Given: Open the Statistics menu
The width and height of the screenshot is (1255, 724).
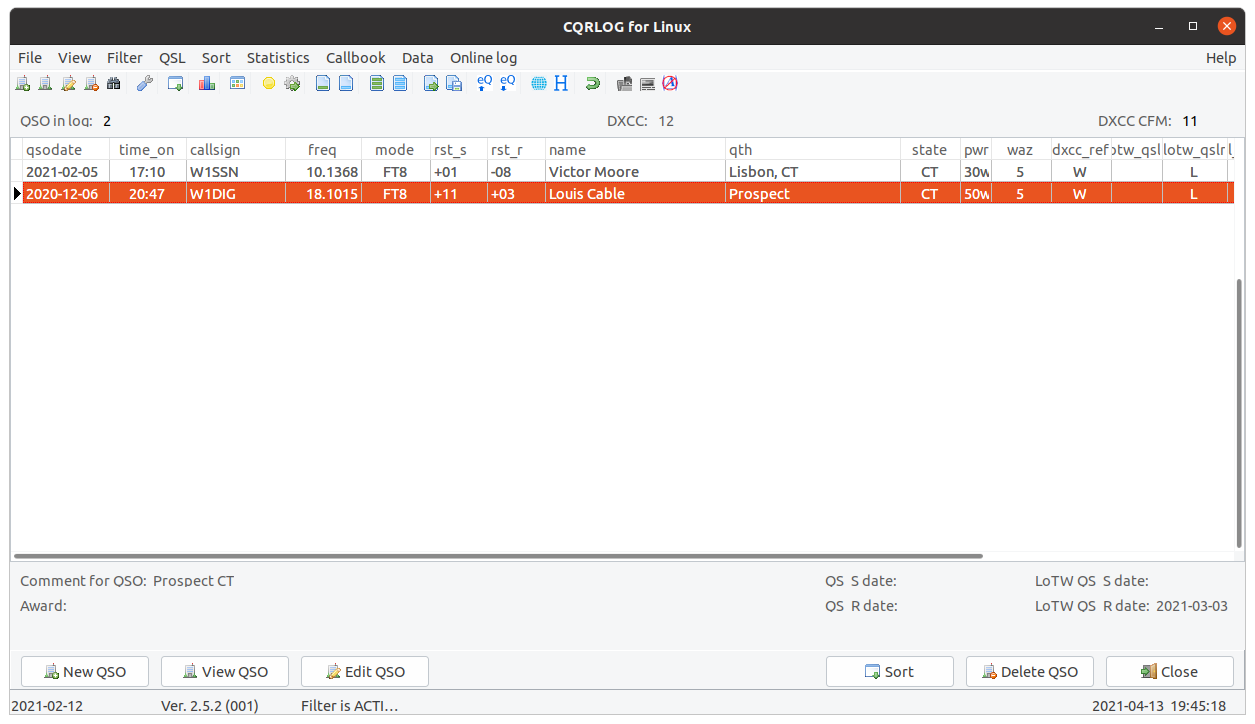Looking at the screenshot, I should coord(278,58).
